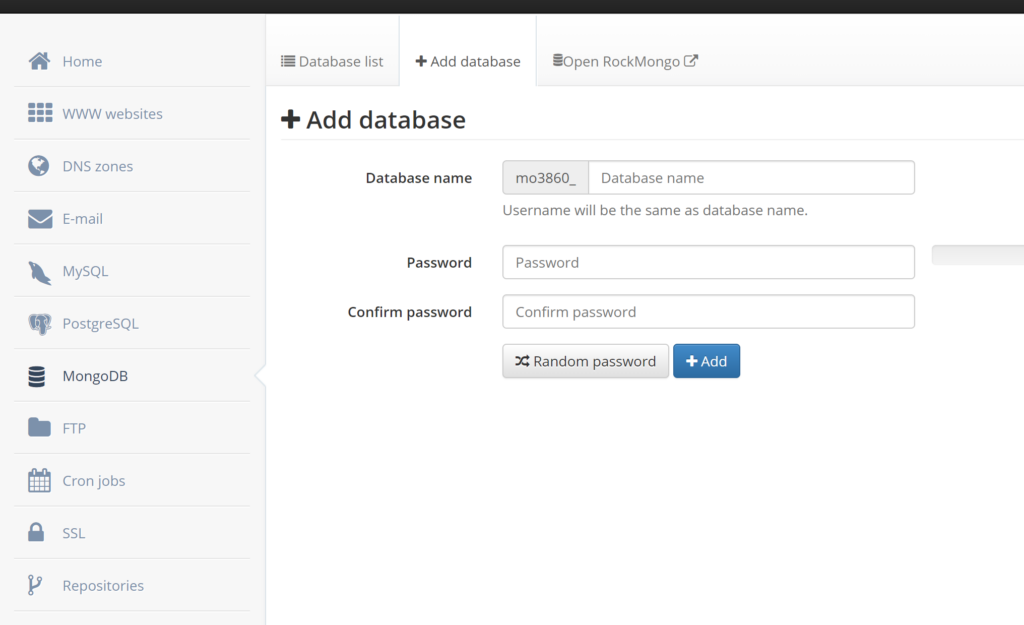
Task: Click the MySQL dolphin icon
Action: point(39,271)
